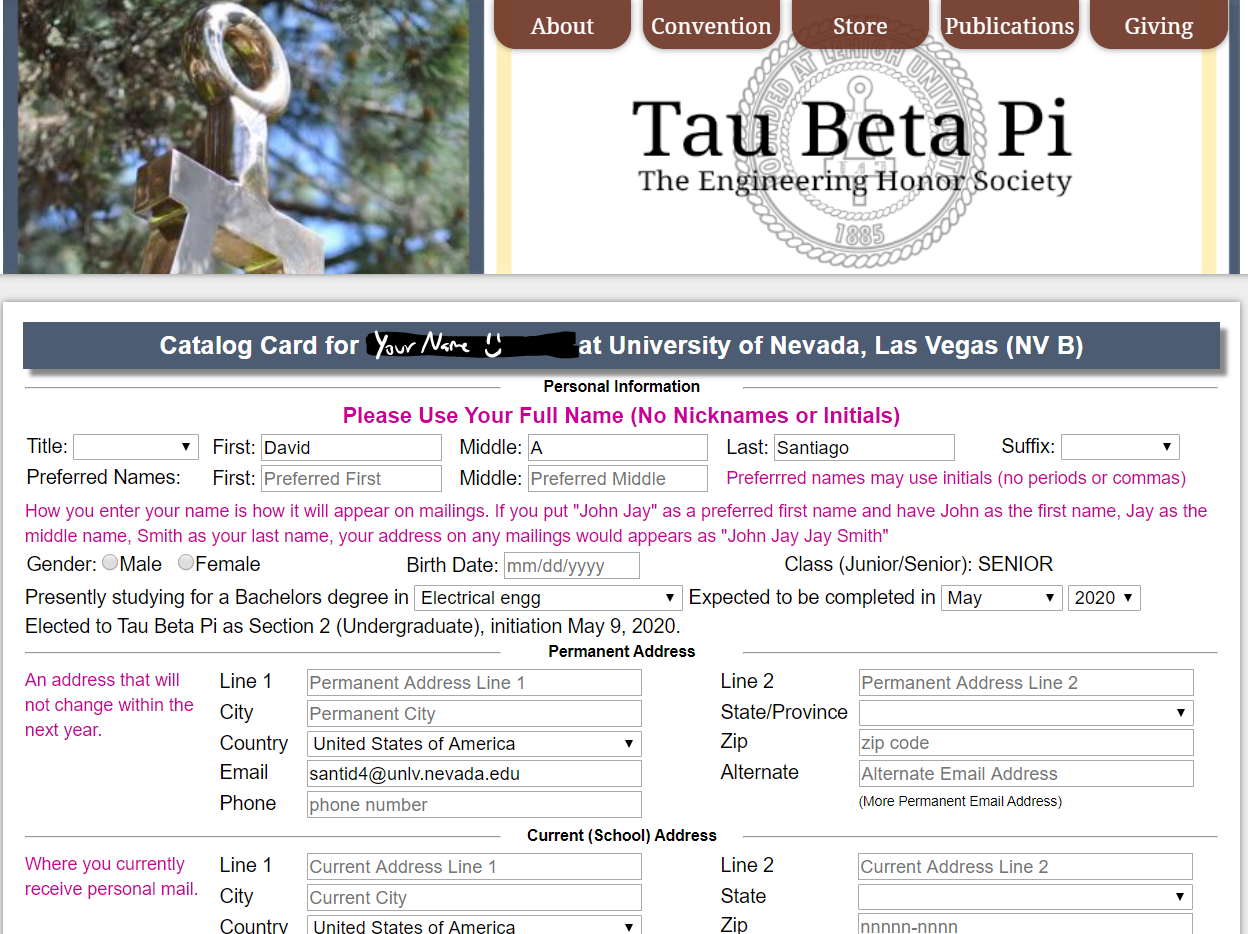Viewport: 1248px width, 934px height.
Task: Focus the First name field containing David
Action: click(x=351, y=448)
